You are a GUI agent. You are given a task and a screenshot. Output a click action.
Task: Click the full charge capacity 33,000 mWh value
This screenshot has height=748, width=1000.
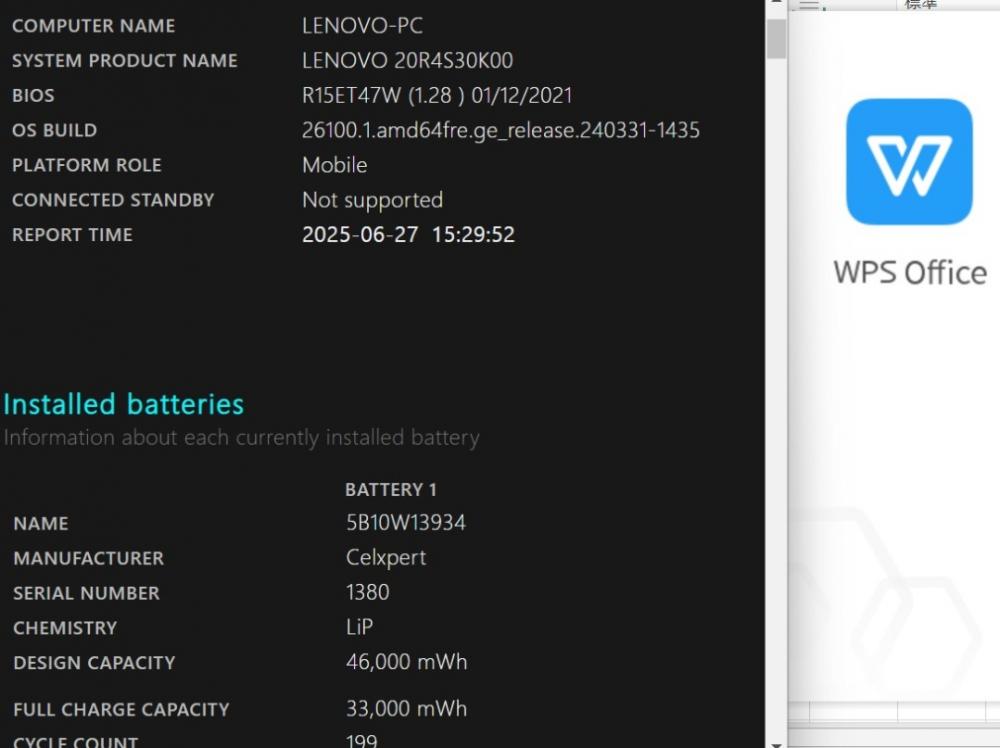[x=406, y=709]
